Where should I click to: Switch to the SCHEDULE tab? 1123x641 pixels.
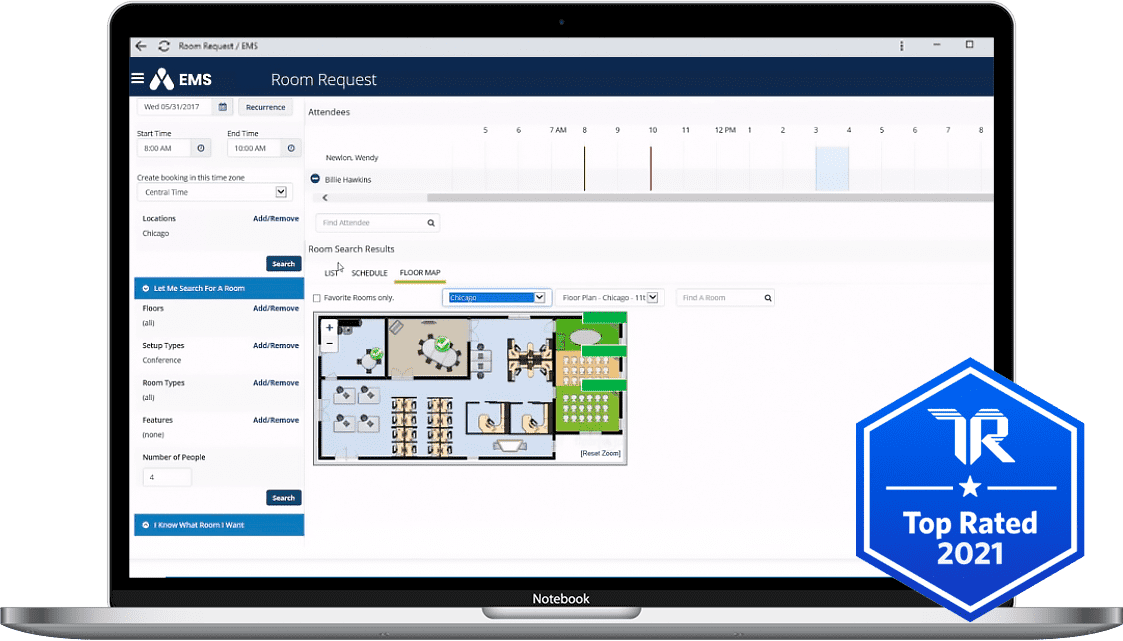(x=370, y=273)
